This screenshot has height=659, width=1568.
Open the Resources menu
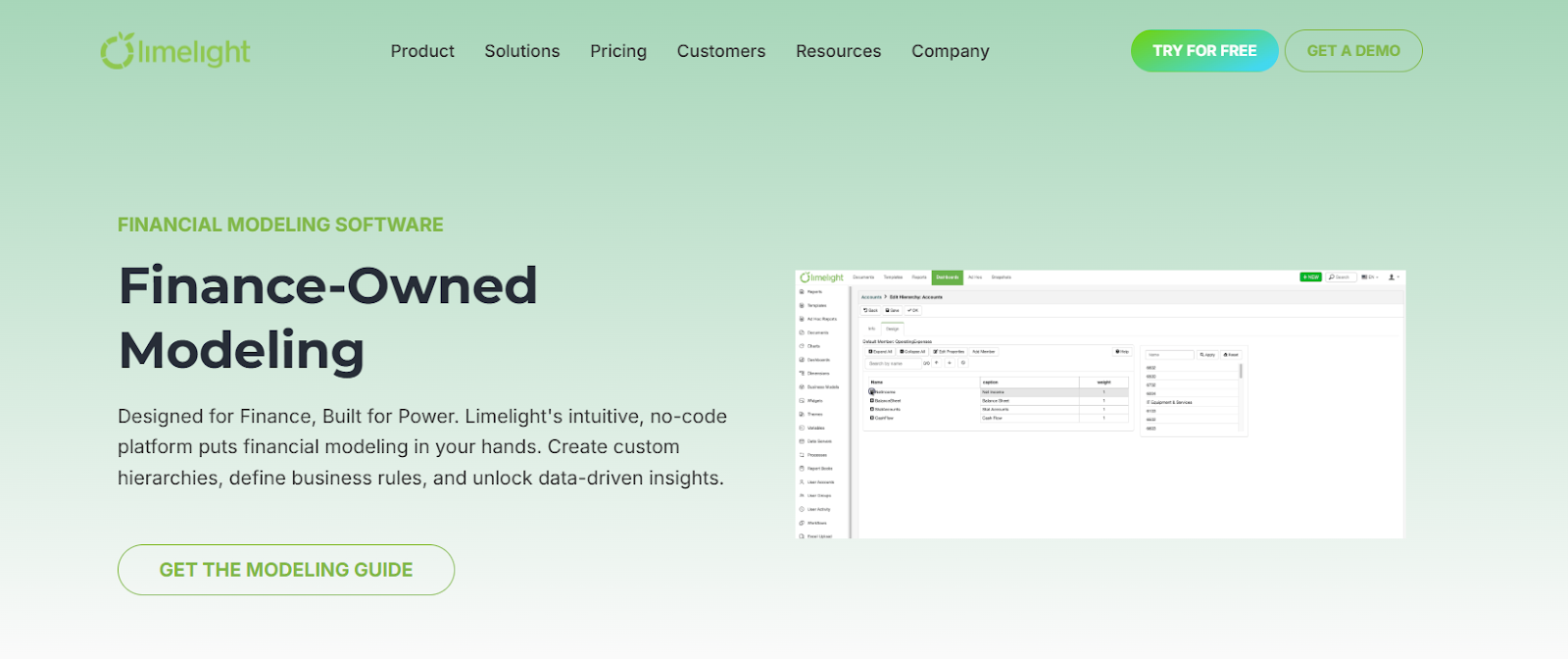[839, 51]
